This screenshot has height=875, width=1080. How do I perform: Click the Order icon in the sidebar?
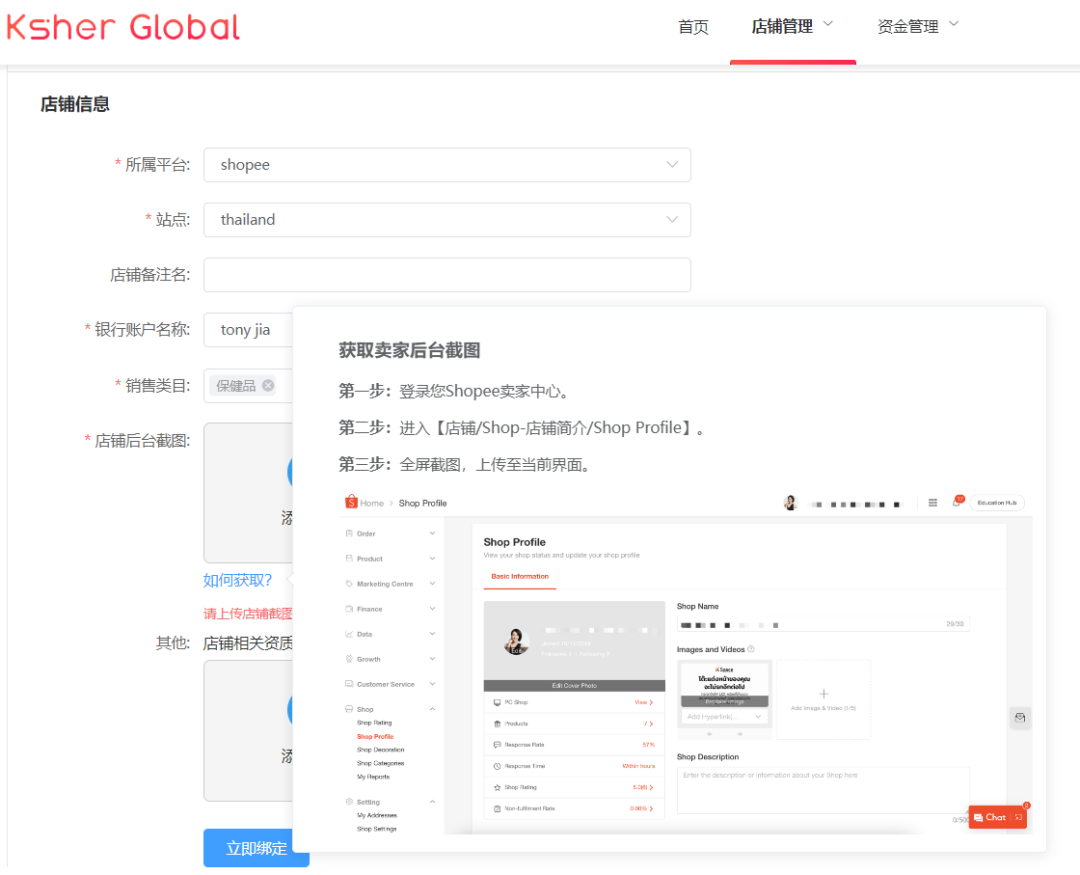click(350, 534)
